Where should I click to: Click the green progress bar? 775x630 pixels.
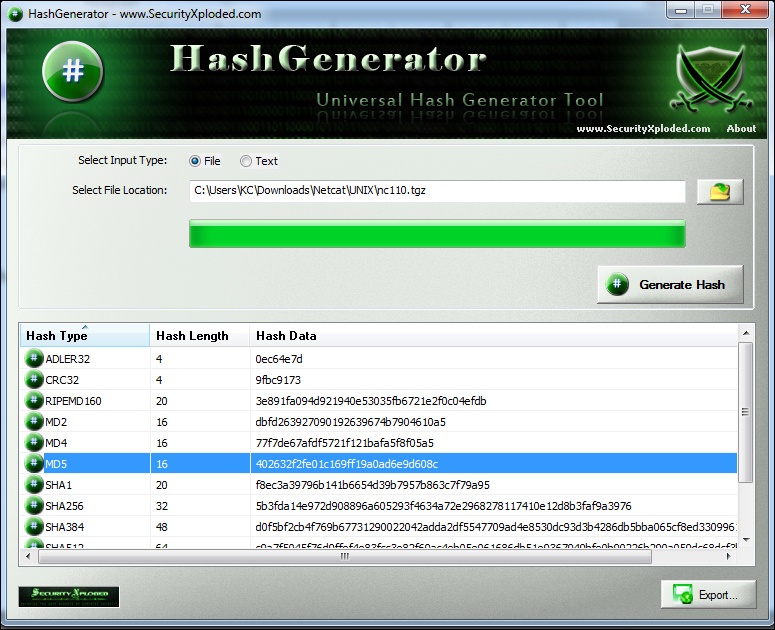(x=437, y=234)
